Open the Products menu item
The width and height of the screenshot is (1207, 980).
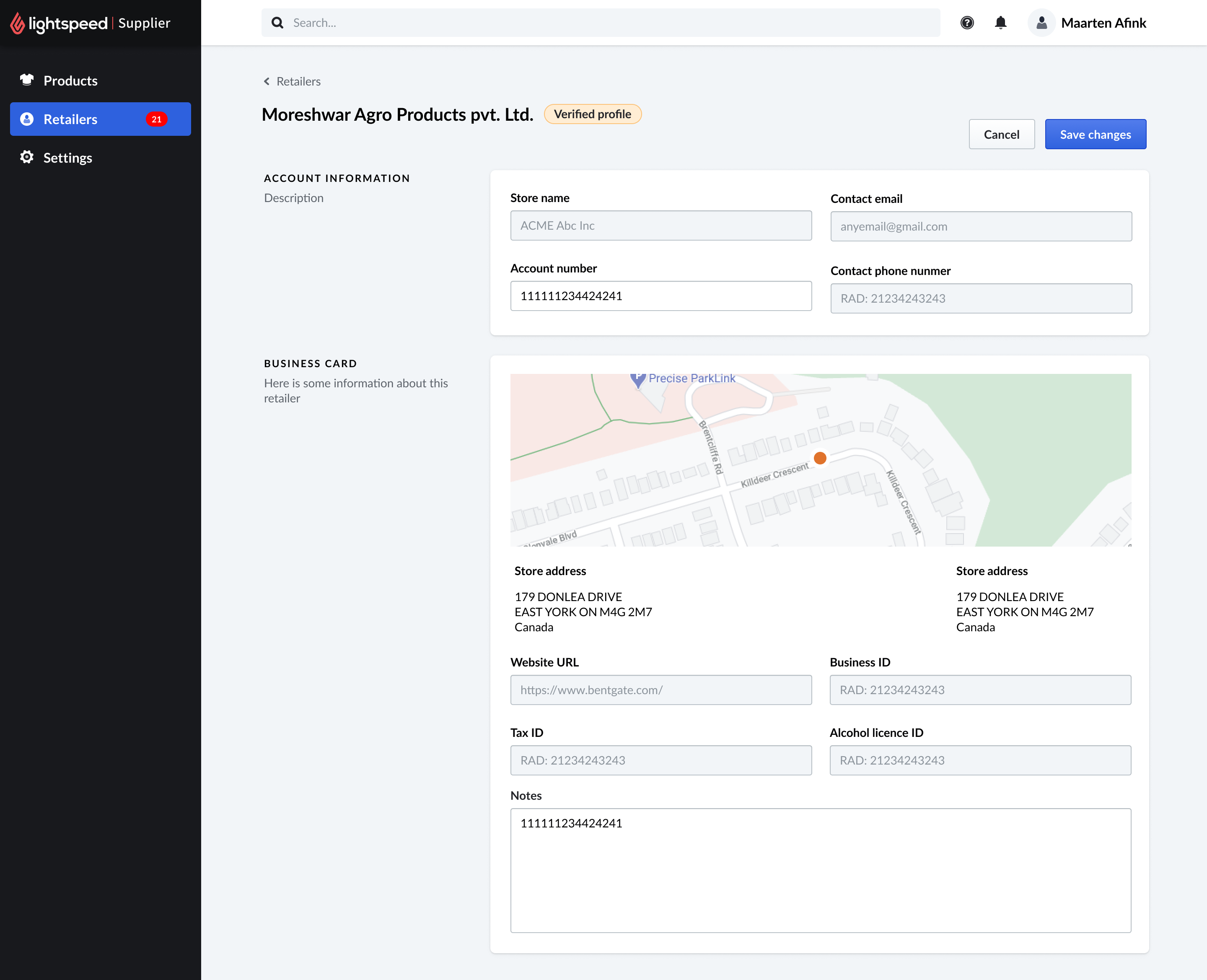coord(101,81)
